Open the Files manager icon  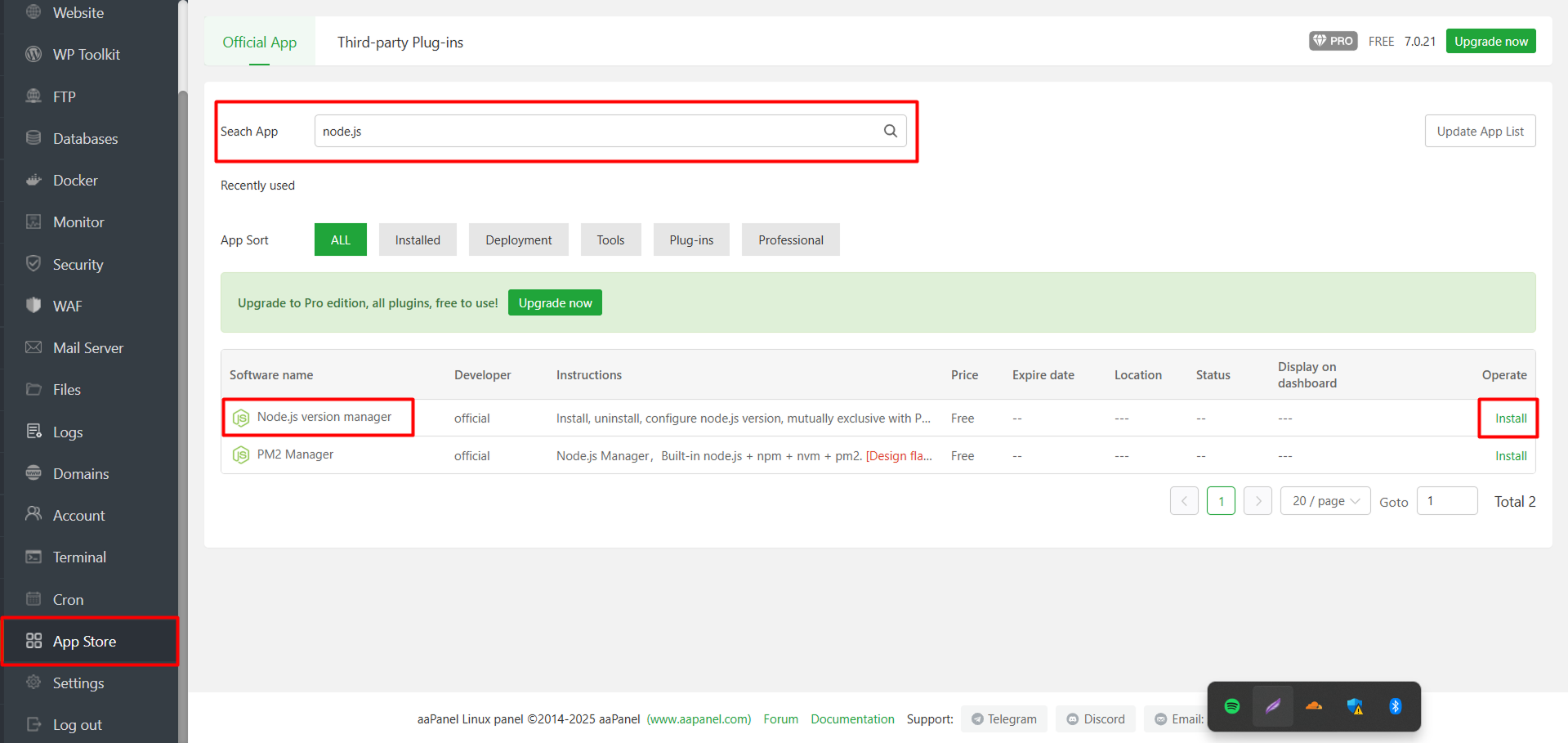pos(34,389)
